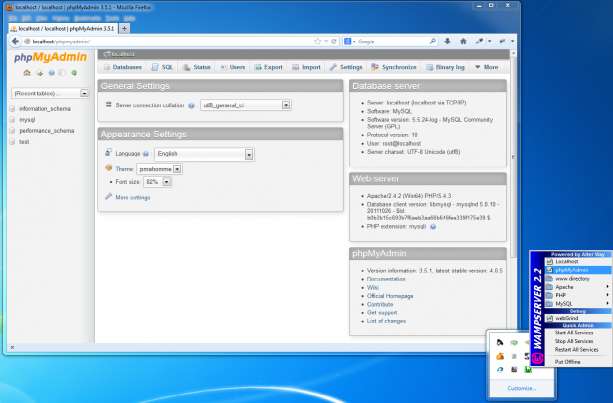Screen dimensions: 613x403
Task: Click the blue help icon beside Server connection collation
Action: tap(191, 106)
